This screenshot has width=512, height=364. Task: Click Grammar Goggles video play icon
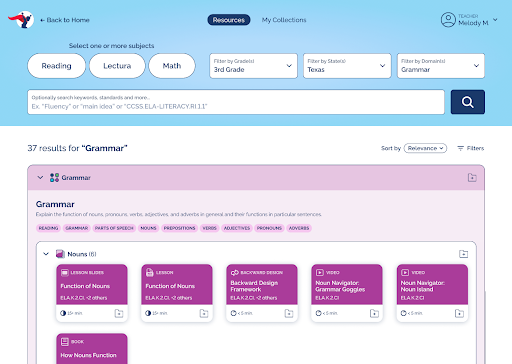(x=320, y=273)
